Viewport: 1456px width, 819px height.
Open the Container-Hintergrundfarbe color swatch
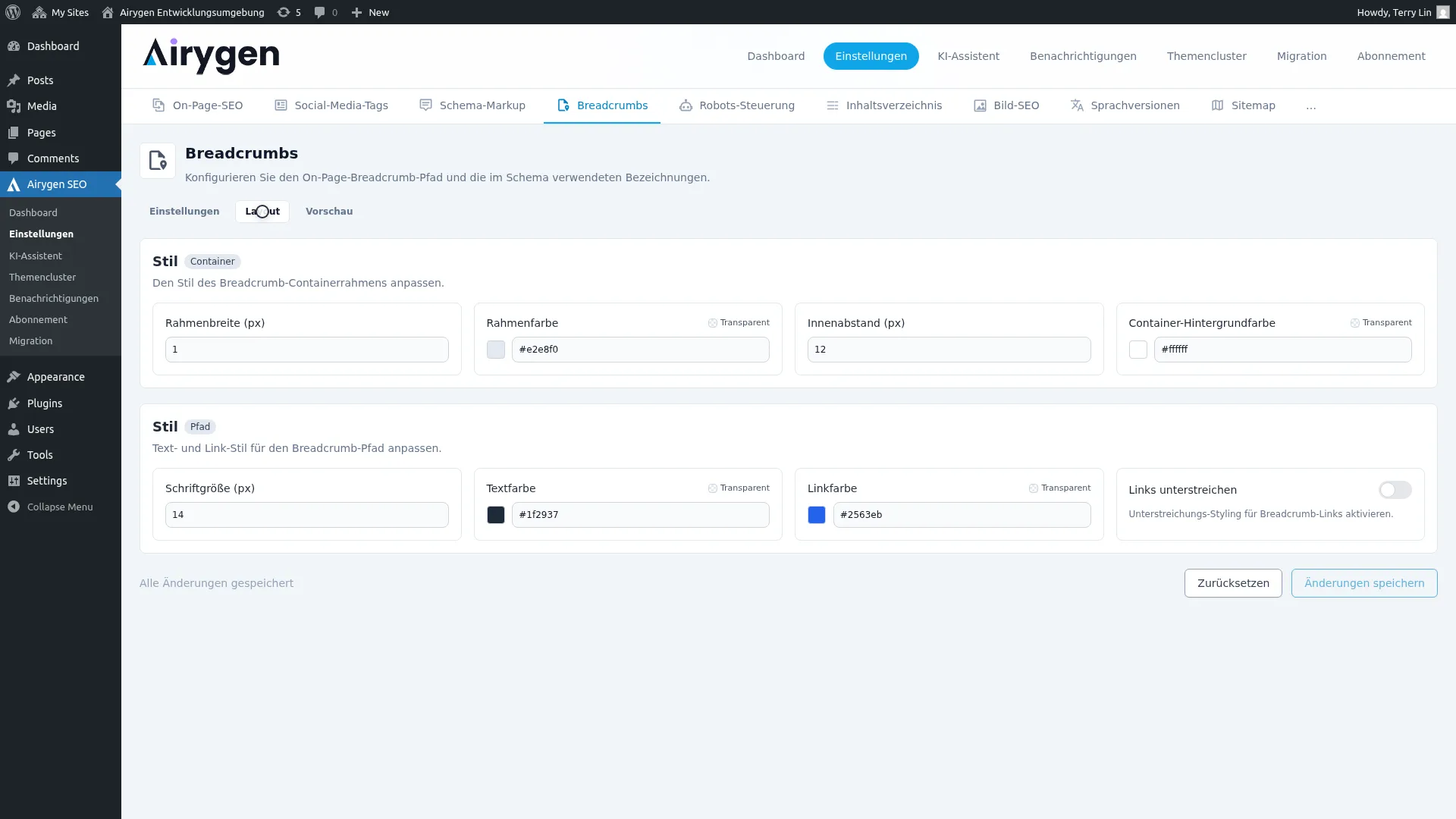[1138, 350]
